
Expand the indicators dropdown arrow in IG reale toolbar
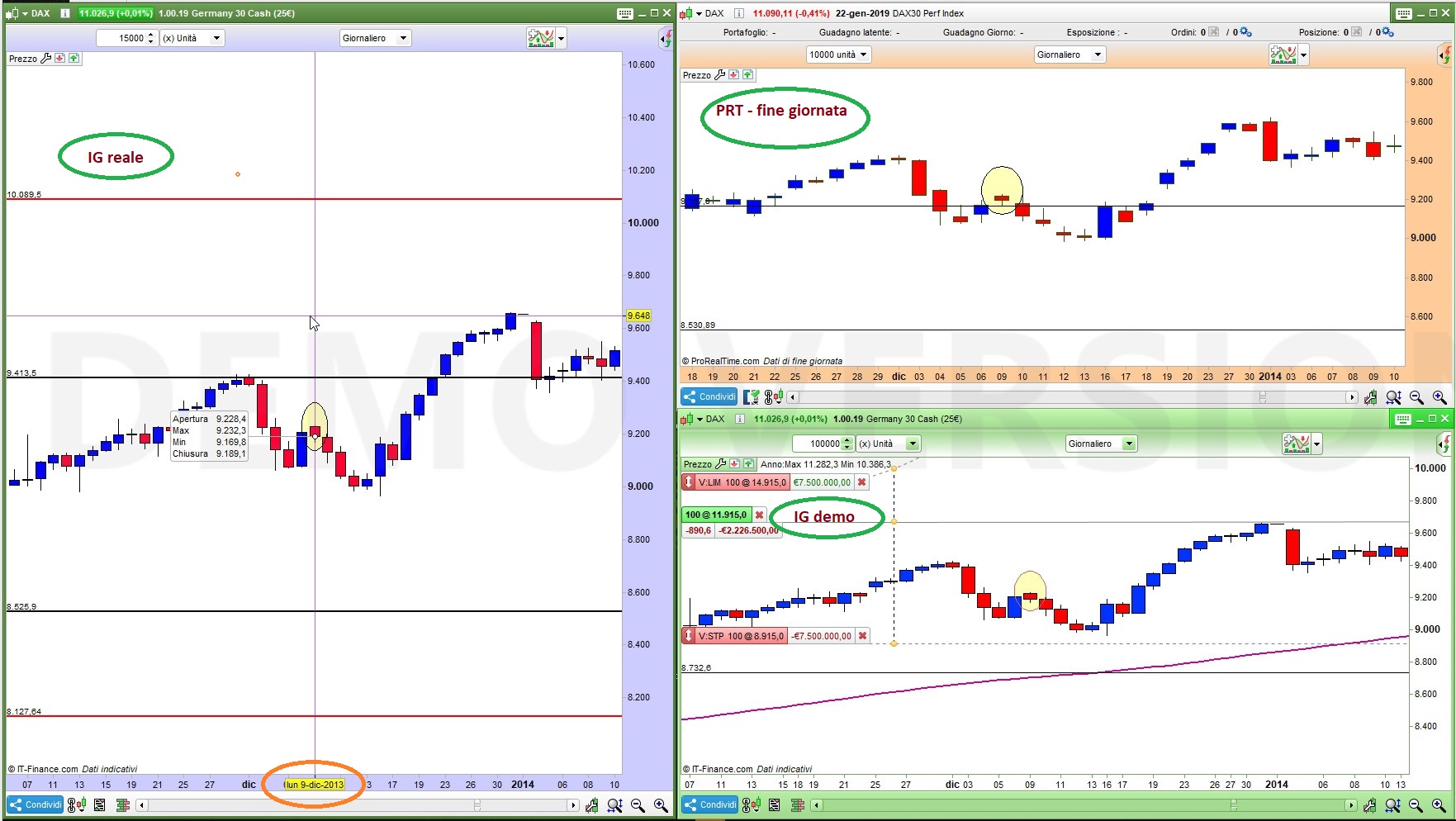(x=562, y=38)
